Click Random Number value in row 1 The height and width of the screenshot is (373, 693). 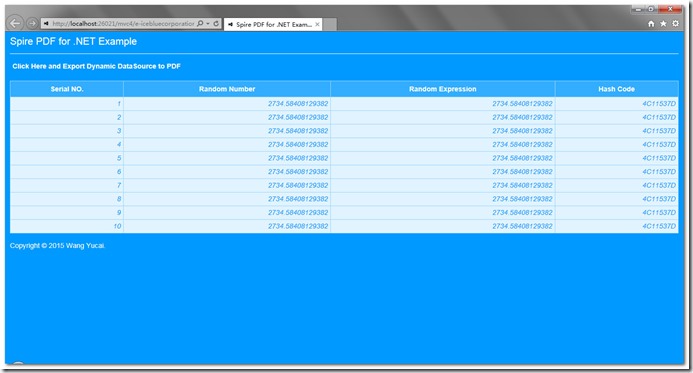coord(298,104)
